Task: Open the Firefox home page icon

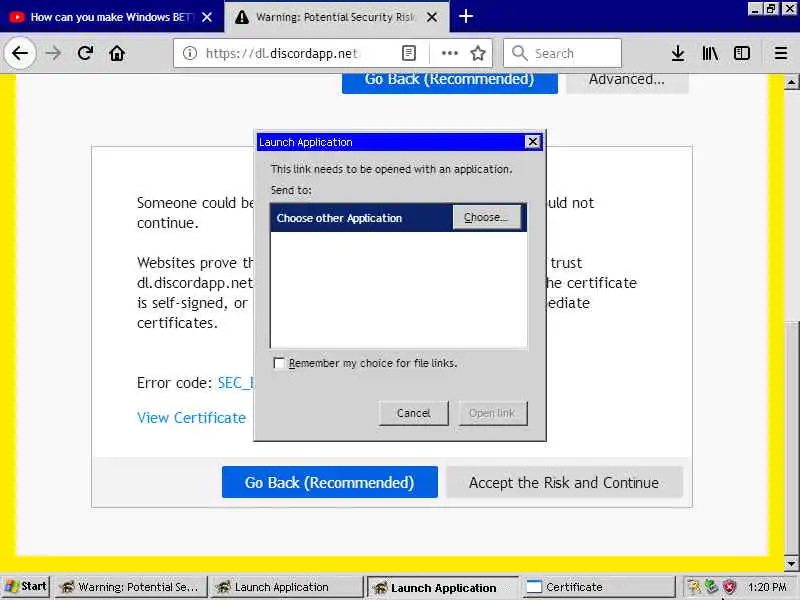Action: [117, 53]
